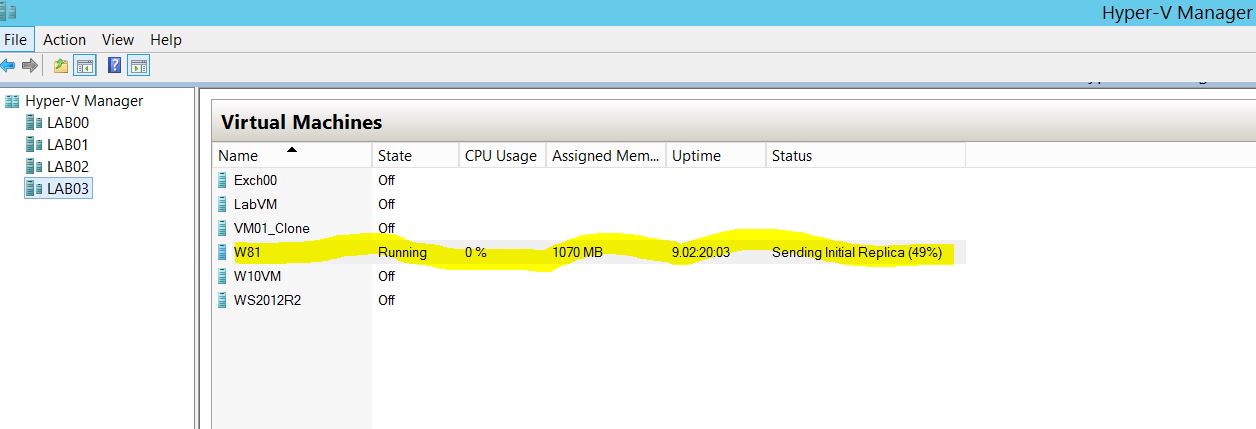1256x429 pixels.
Task: Sort by the Name column header
Action: pyautogui.click(x=238, y=156)
